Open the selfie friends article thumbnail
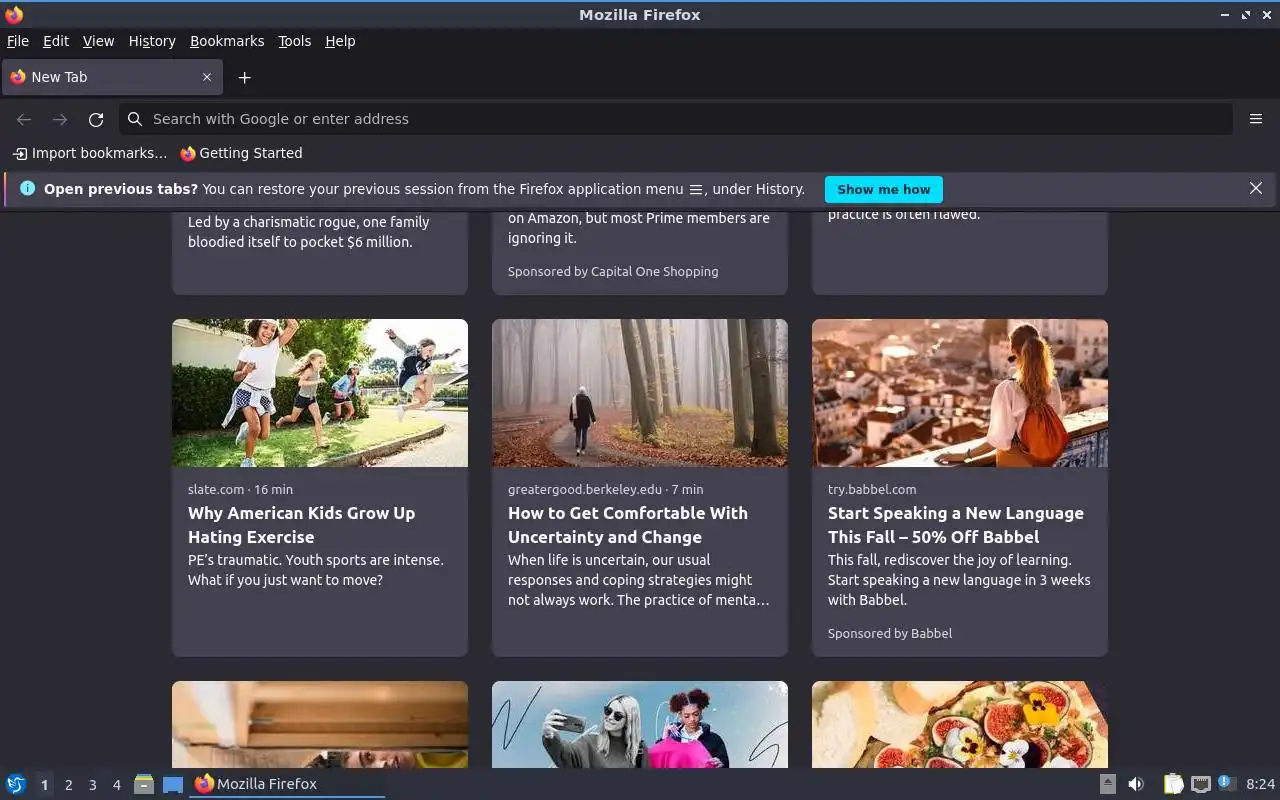The image size is (1280, 800). [640, 725]
